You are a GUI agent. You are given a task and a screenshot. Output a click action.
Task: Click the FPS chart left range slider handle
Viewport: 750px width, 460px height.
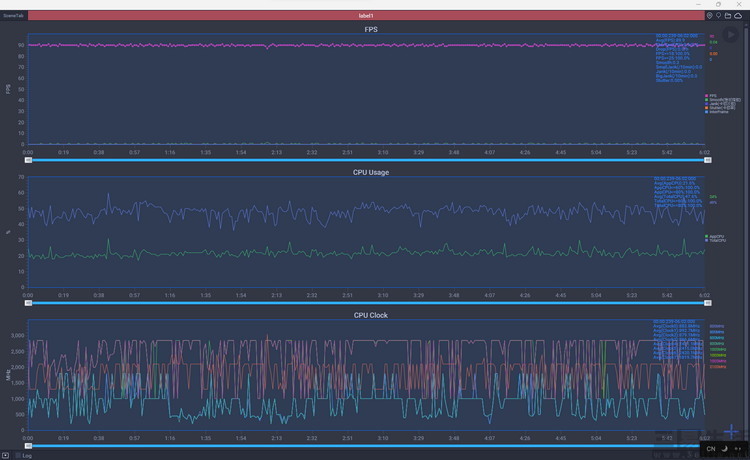click(x=29, y=160)
